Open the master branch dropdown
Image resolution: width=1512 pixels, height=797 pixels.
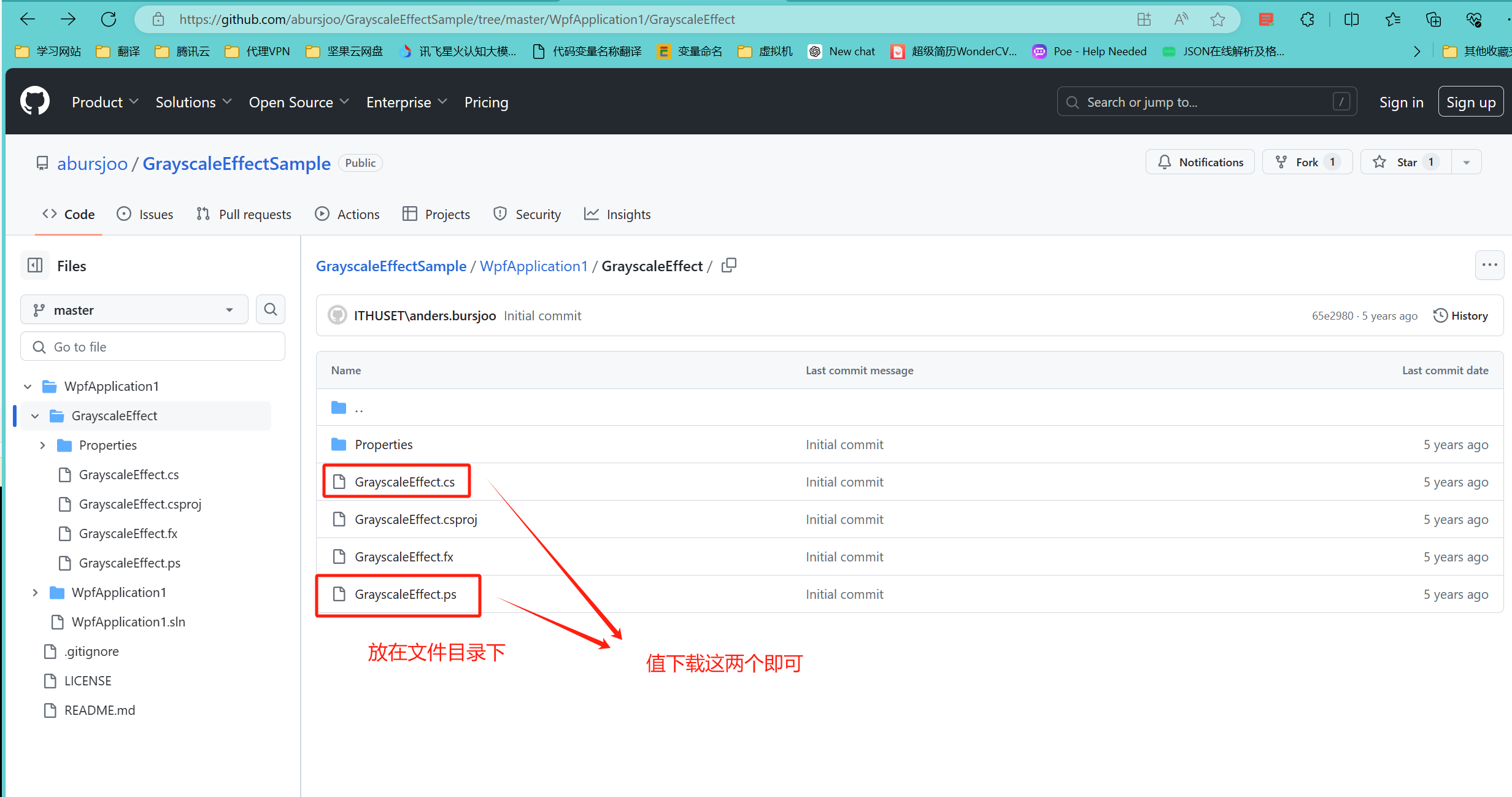(134, 310)
